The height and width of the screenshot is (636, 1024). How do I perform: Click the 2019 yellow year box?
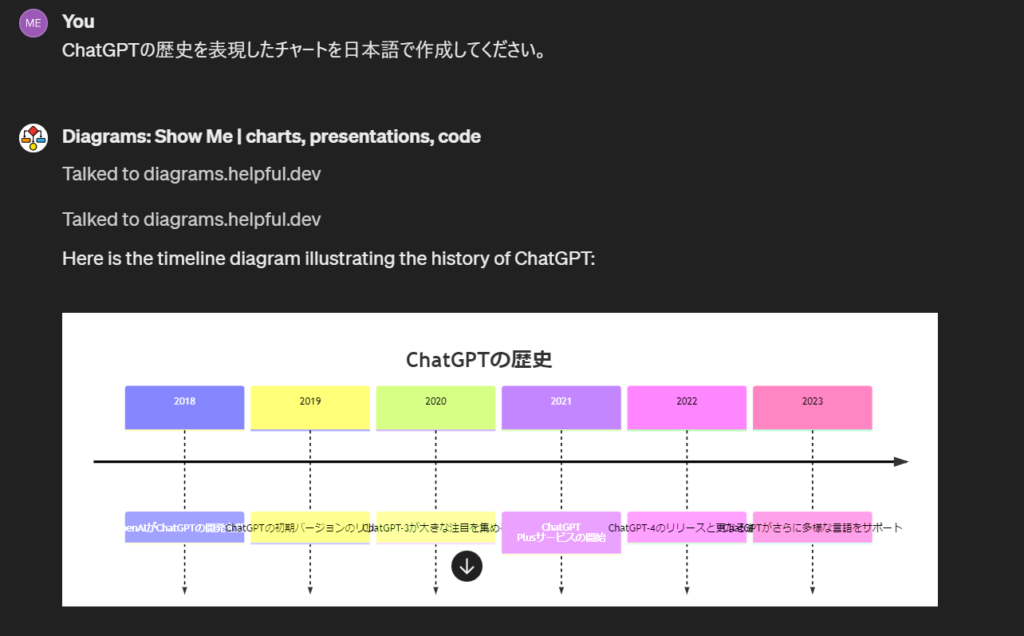point(310,407)
